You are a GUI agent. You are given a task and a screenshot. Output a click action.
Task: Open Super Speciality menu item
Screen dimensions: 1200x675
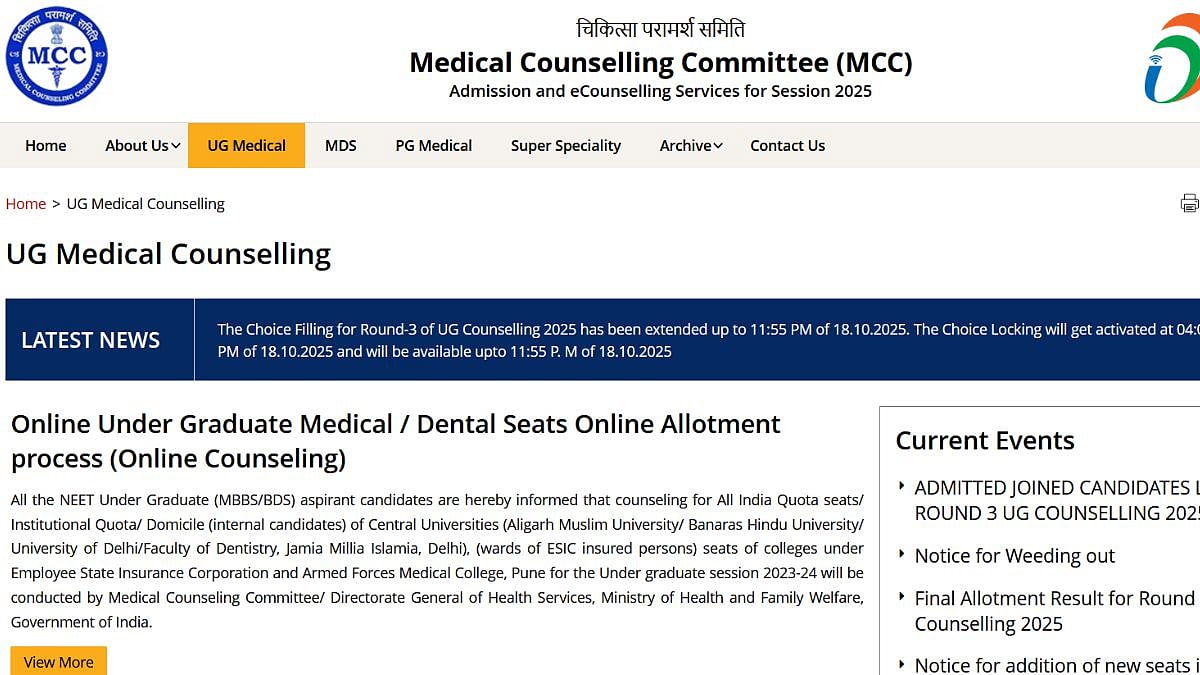tap(565, 146)
